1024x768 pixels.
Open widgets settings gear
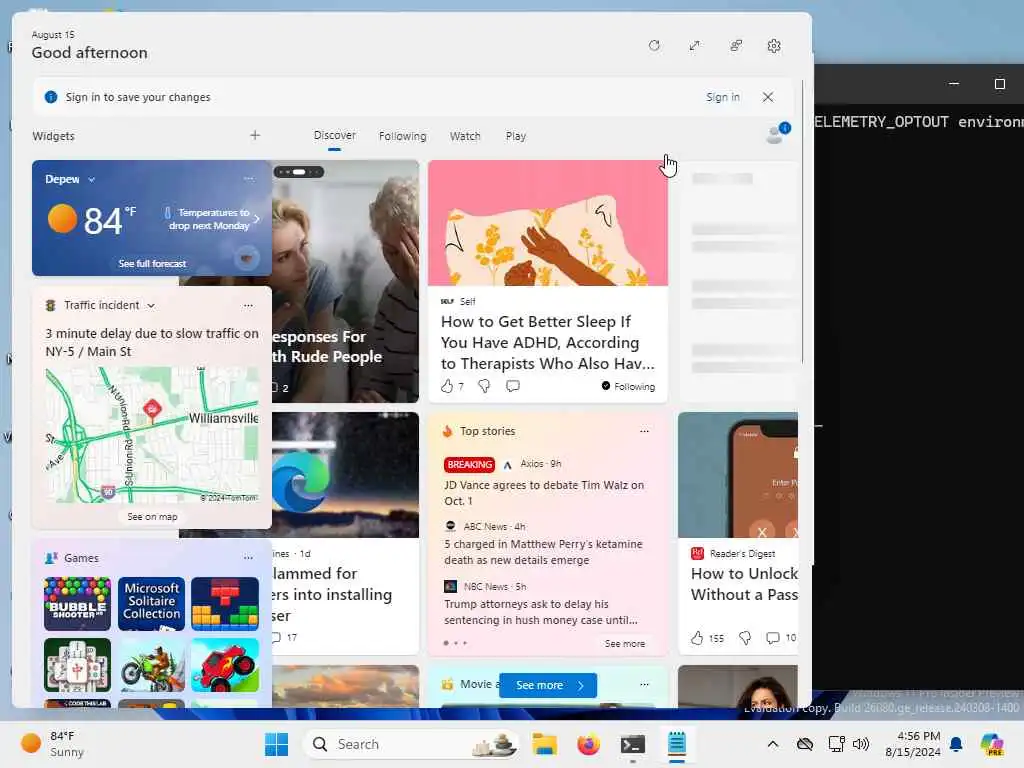(x=774, y=46)
